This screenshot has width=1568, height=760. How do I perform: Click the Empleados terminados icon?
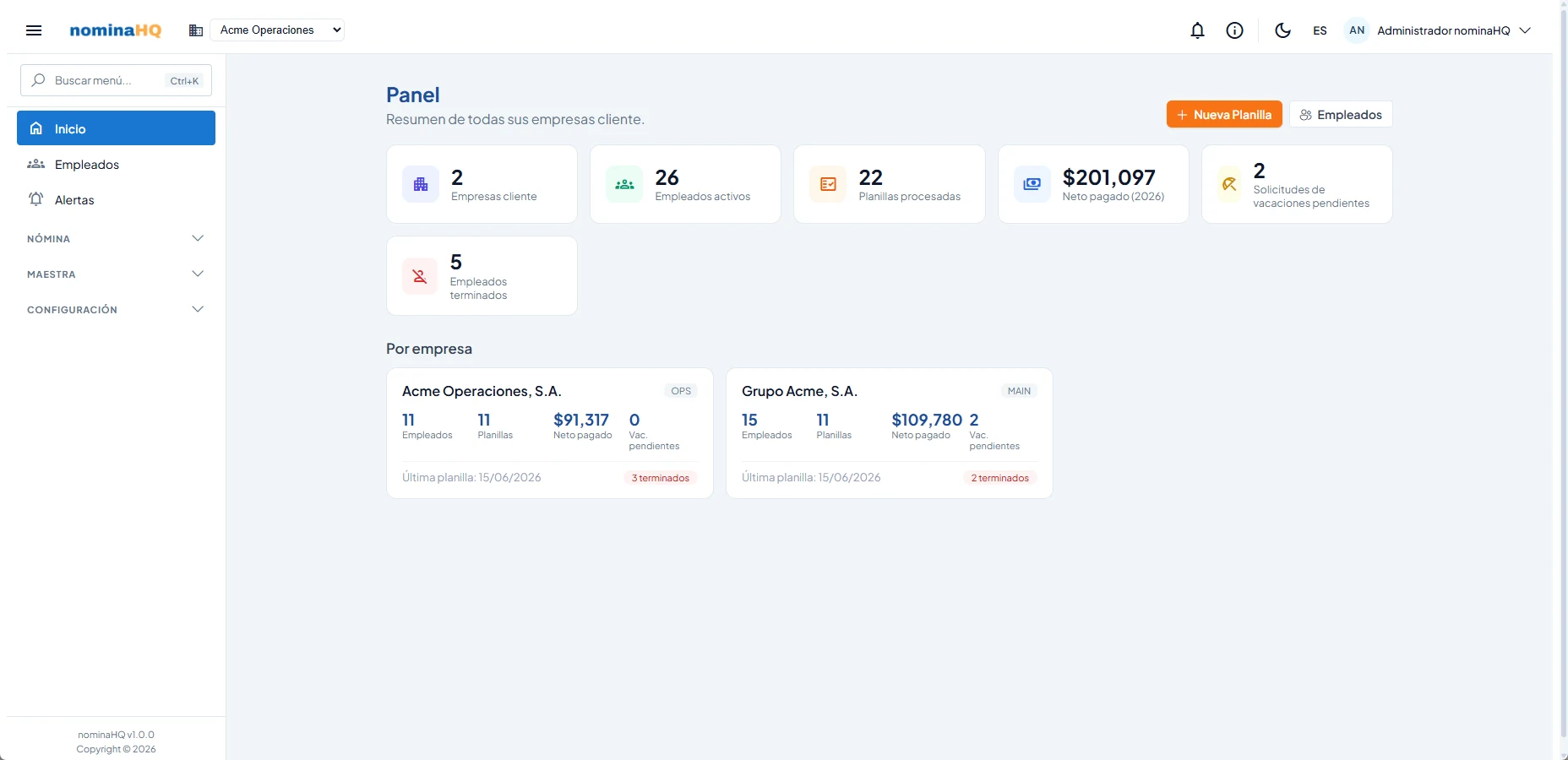[420, 276]
